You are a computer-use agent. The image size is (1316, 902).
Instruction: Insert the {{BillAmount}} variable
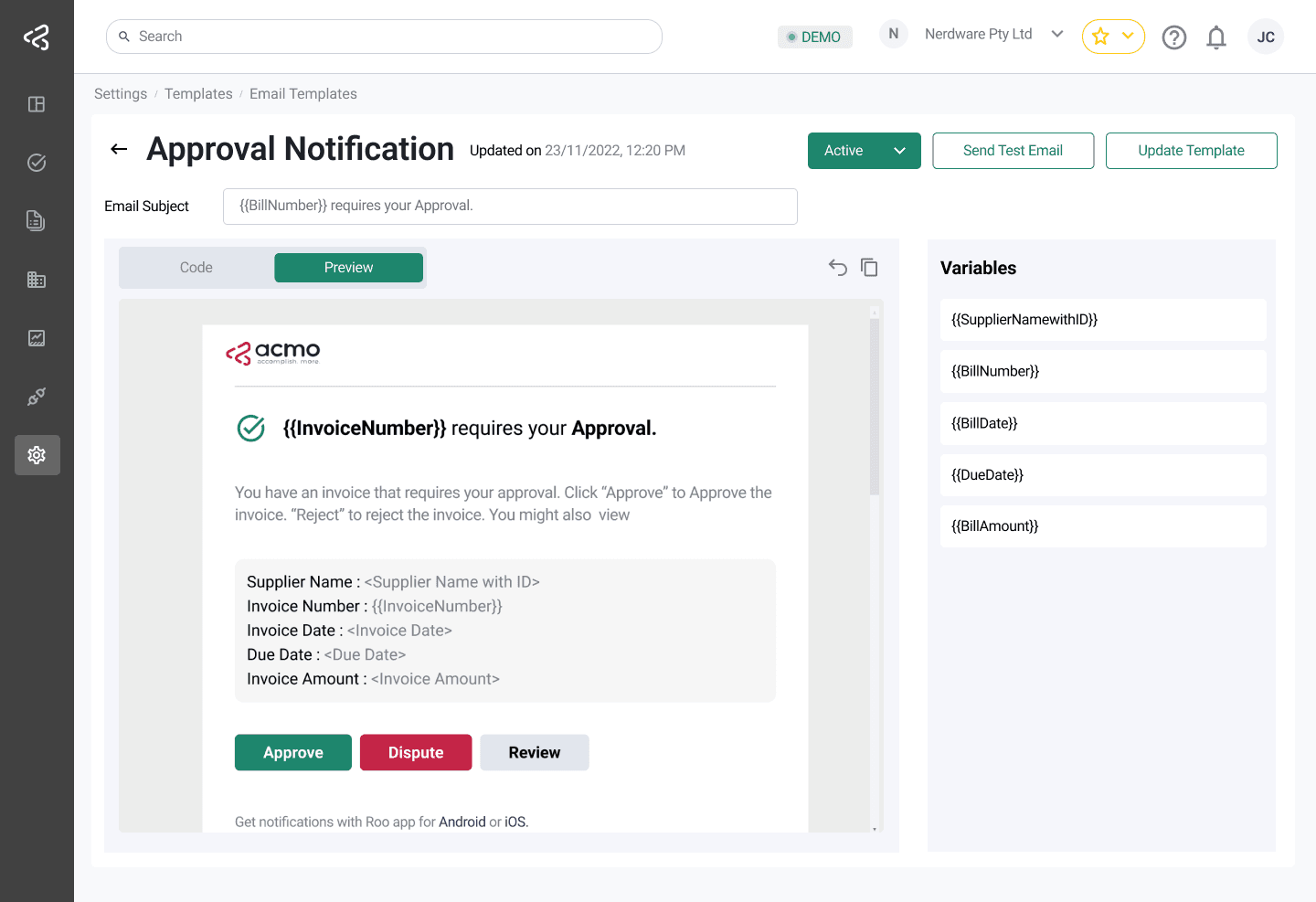(x=1103, y=525)
